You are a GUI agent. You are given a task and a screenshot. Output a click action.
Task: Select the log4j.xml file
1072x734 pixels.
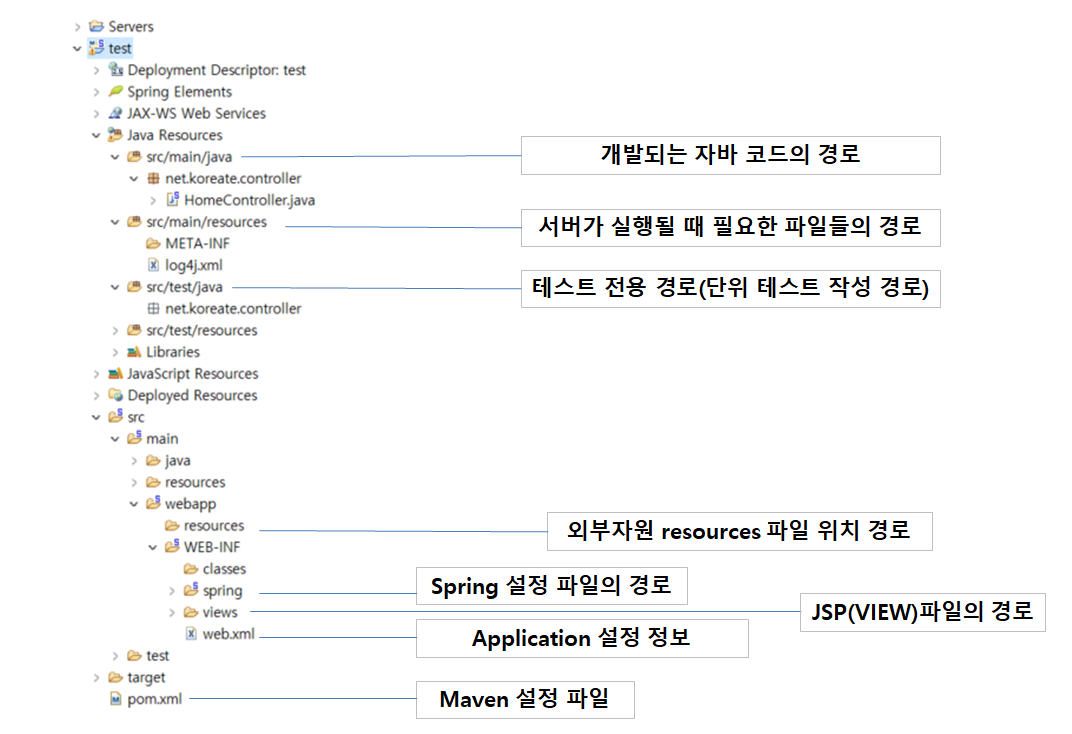tap(193, 265)
